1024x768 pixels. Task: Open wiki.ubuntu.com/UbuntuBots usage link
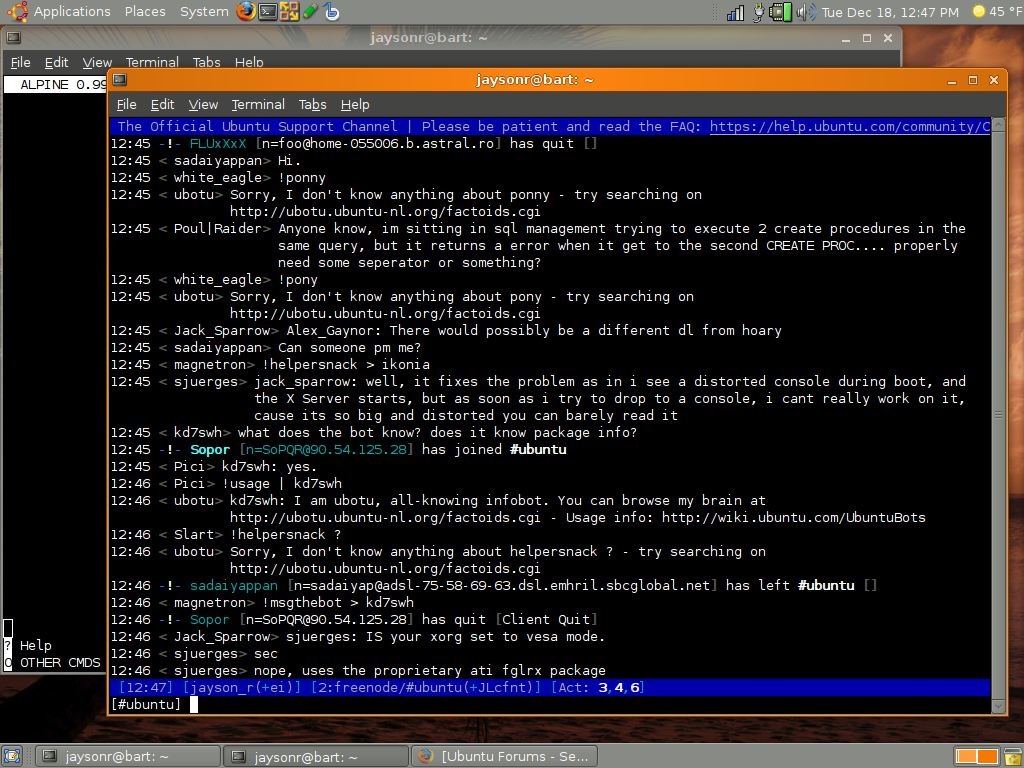pos(793,517)
